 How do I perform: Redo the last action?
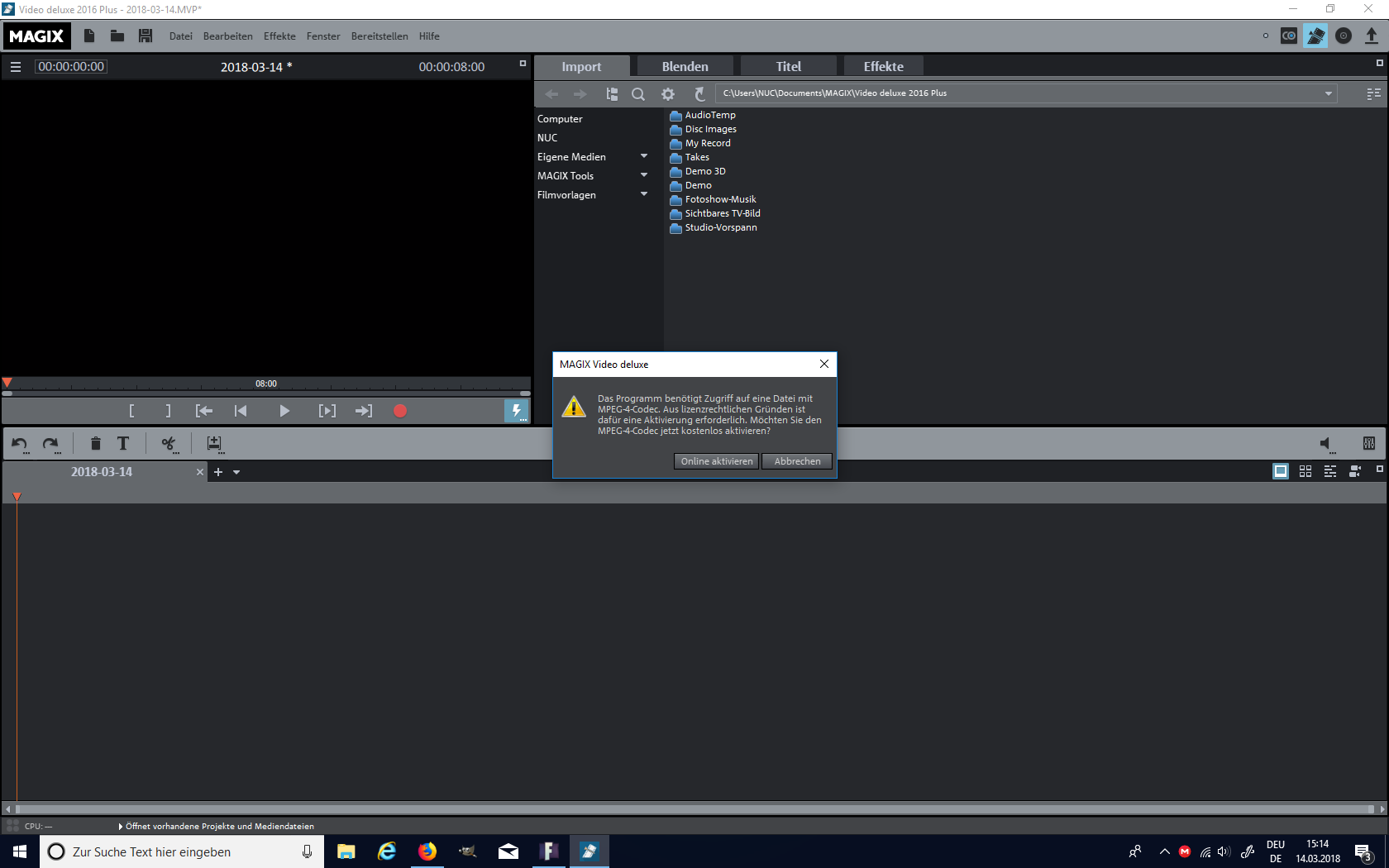point(50,444)
